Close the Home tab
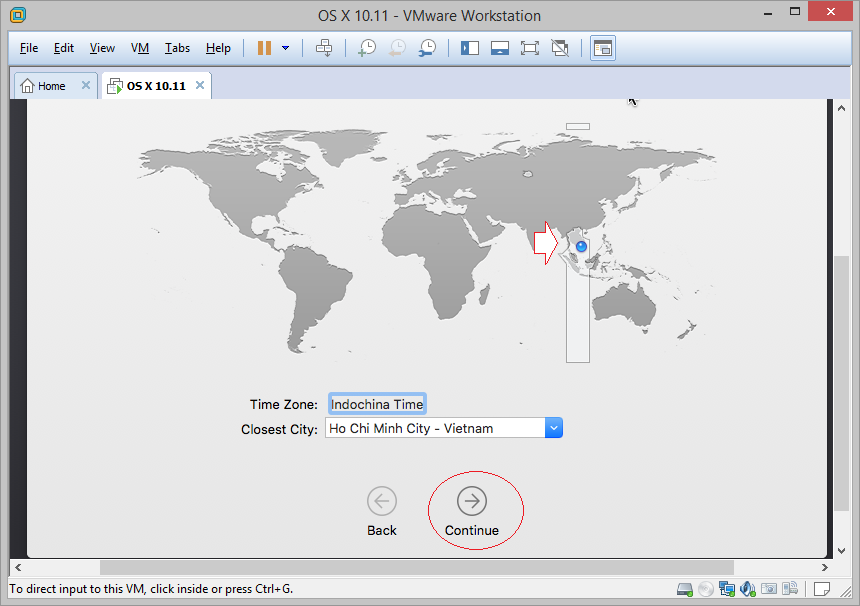This screenshot has width=860, height=606. click(86, 85)
